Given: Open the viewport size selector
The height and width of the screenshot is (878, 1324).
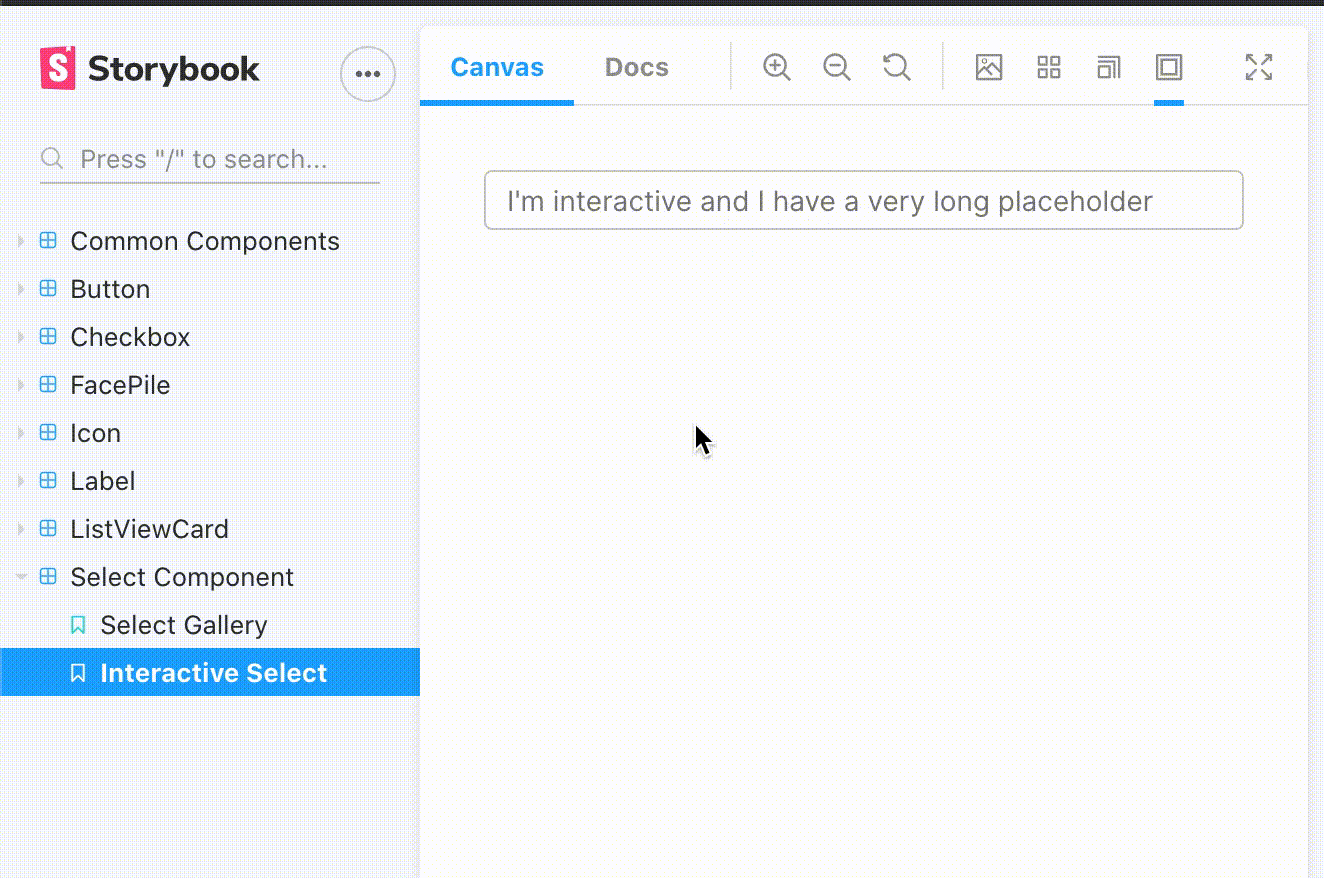Looking at the screenshot, I should pyautogui.click(x=1109, y=67).
